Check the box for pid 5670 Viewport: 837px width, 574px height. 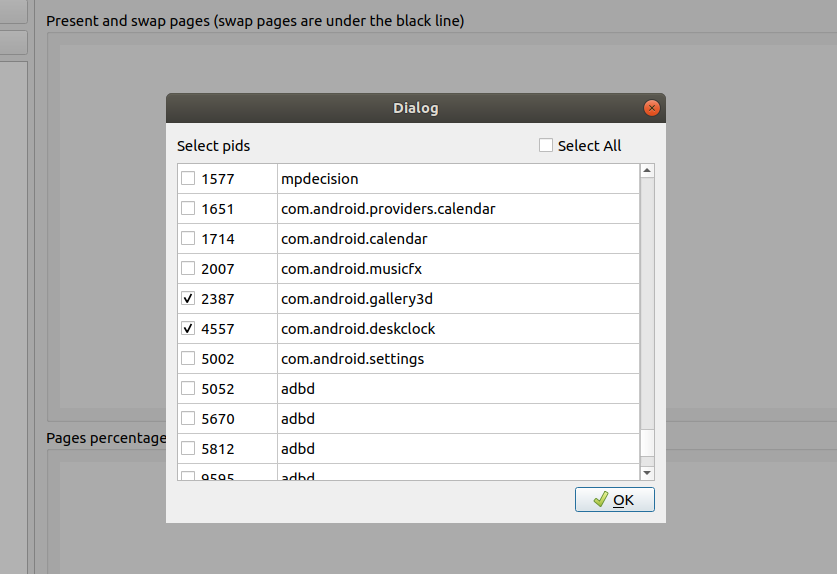[188, 418]
